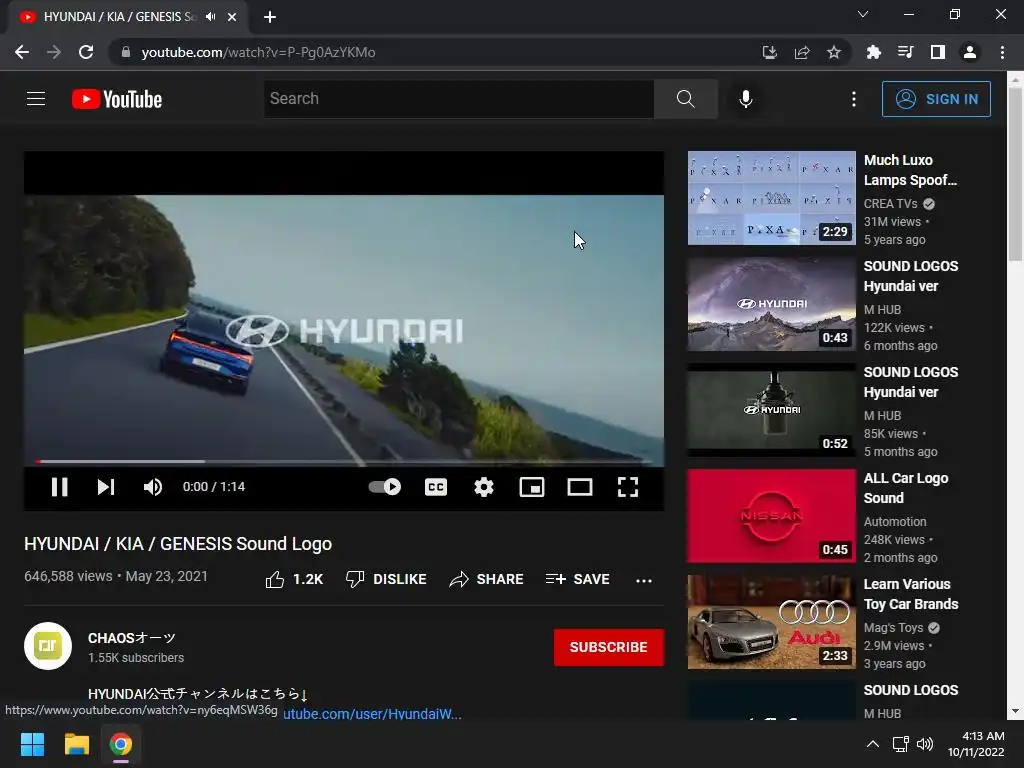Go back with browser back arrow
The image size is (1024, 768).
pos(22,52)
